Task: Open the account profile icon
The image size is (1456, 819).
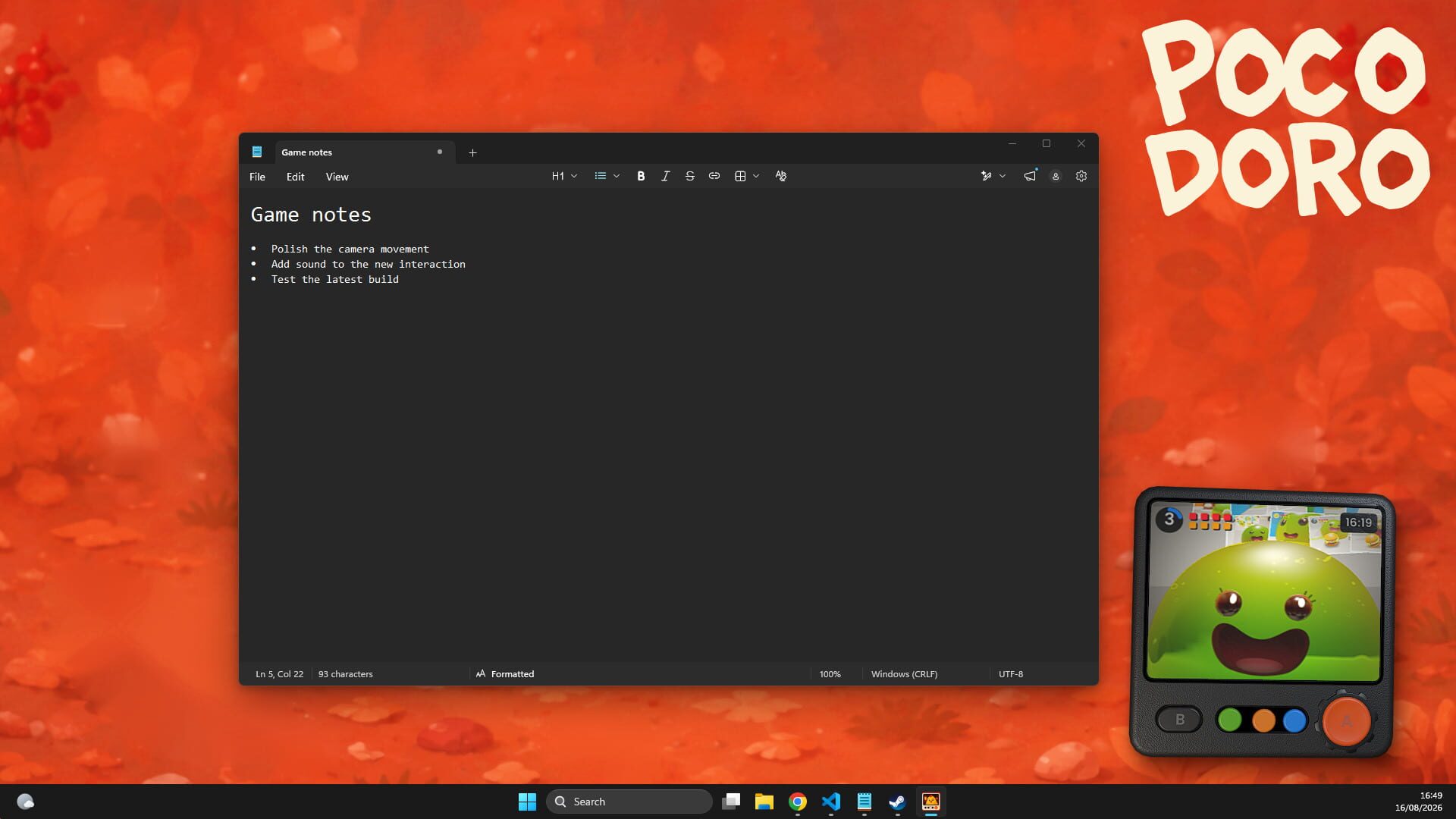Action: coord(1056,176)
